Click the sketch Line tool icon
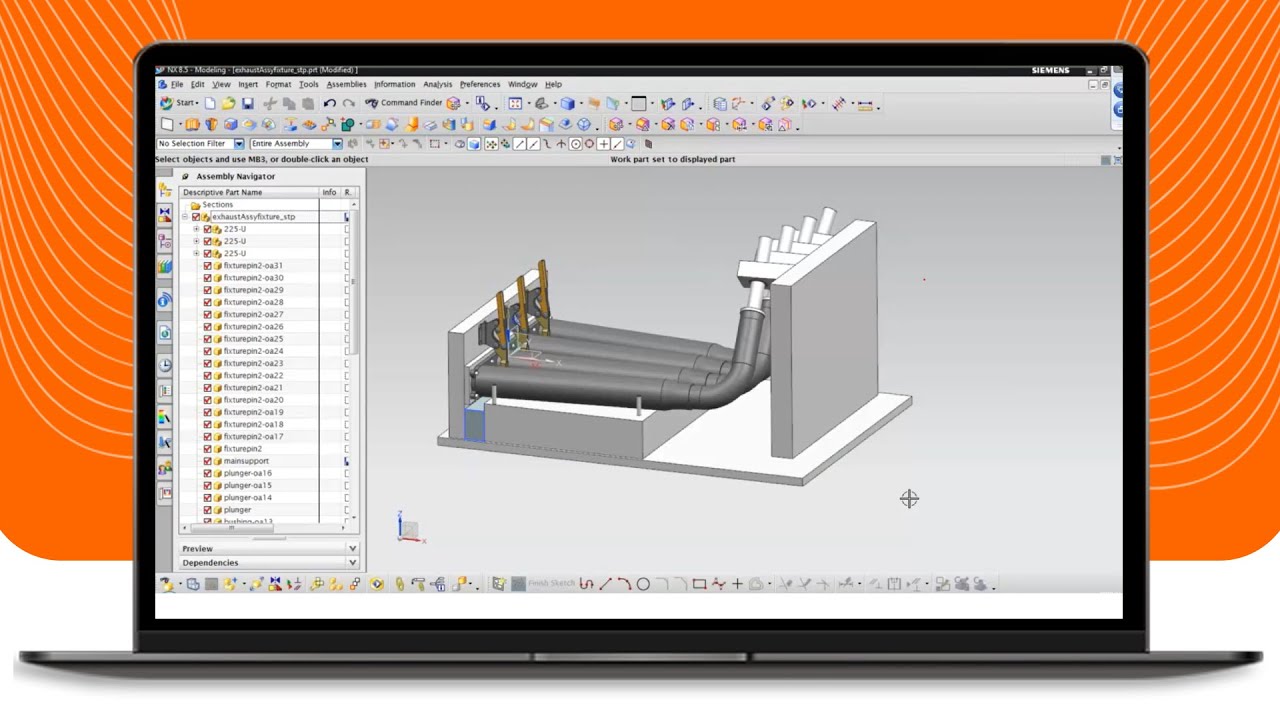This screenshot has width=1280, height=720. (x=605, y=584)
